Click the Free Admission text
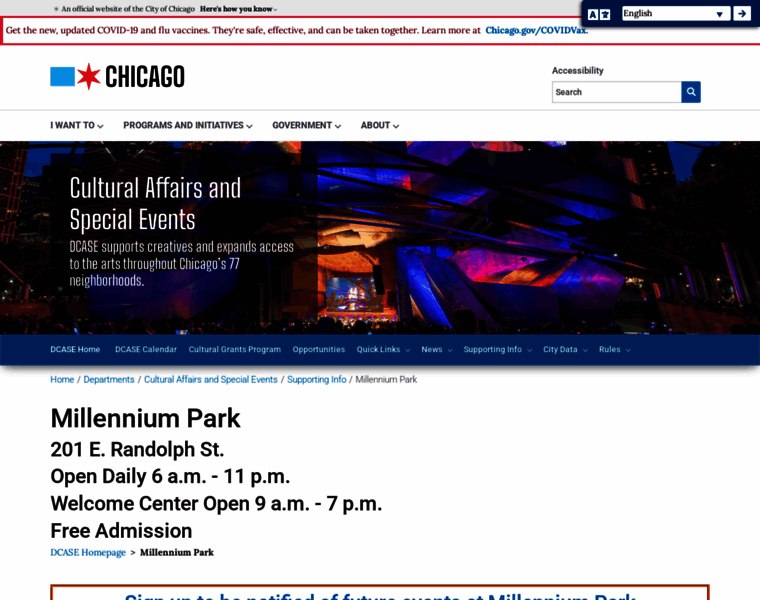 pyautogui.click(x=121, y=531)
